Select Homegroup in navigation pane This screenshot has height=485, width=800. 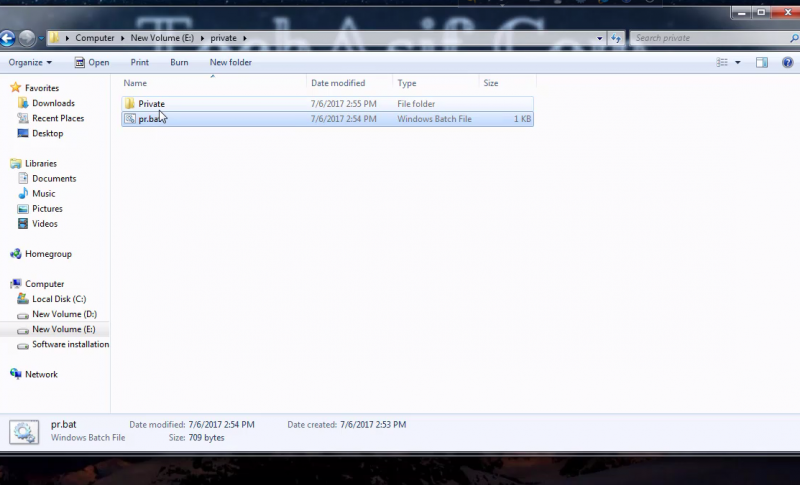click(x=48, y=253)
